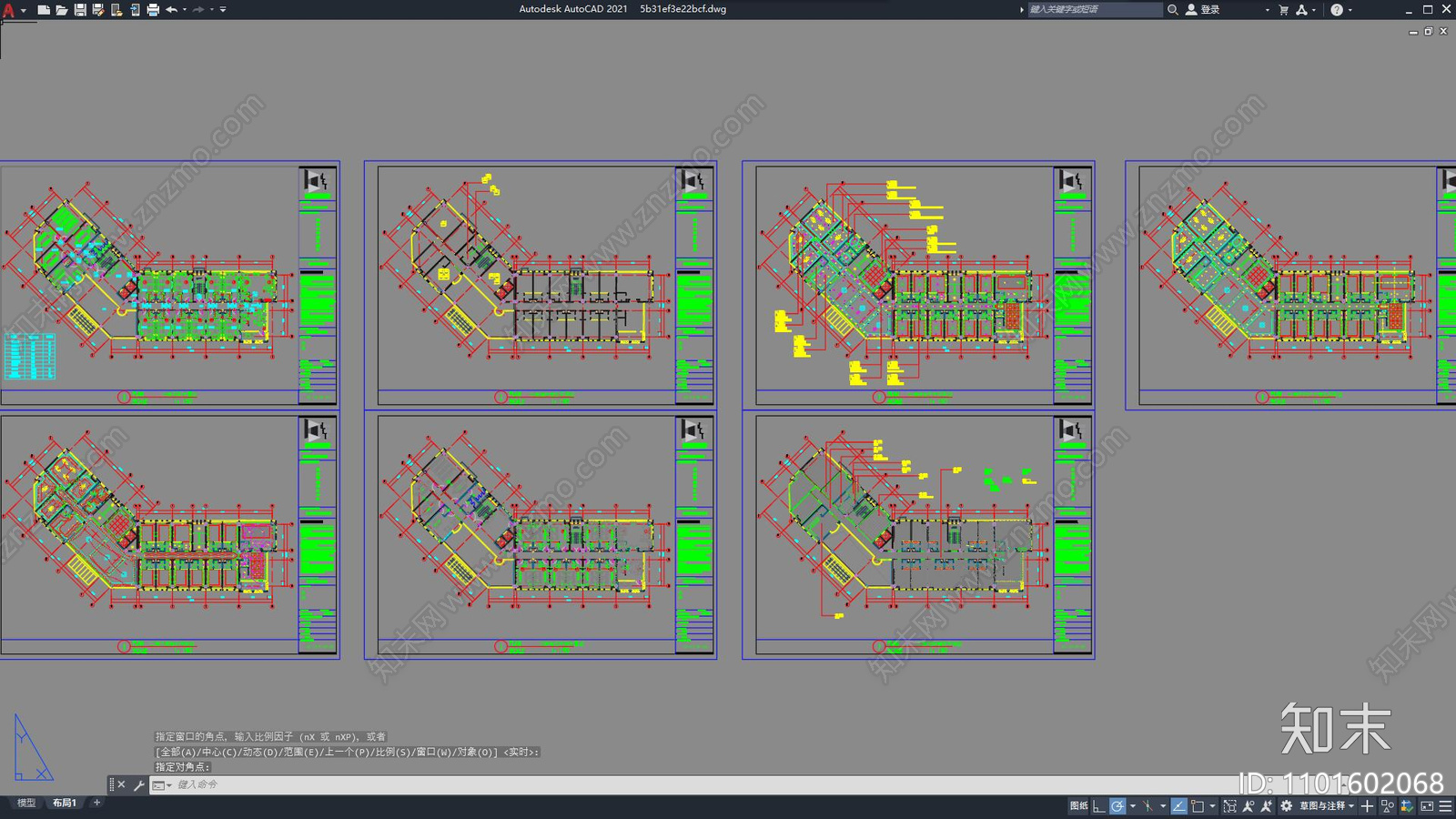Expand the Undo history dropdown arrow
Viewport: 1456px width, 819px height.
coord(185,10)
